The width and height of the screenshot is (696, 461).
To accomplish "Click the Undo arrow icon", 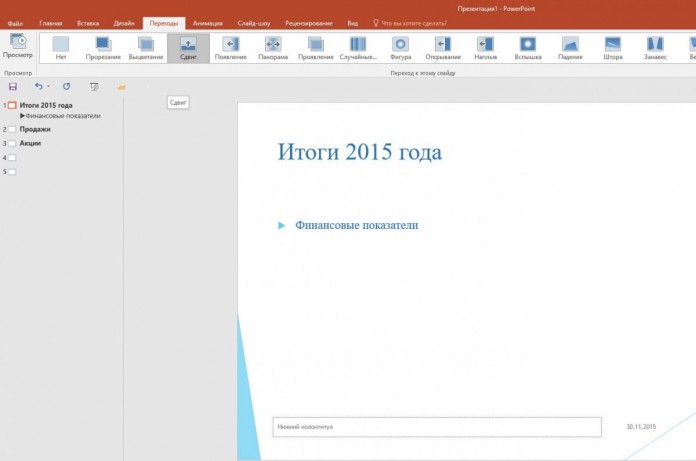I will click(39, 87).
